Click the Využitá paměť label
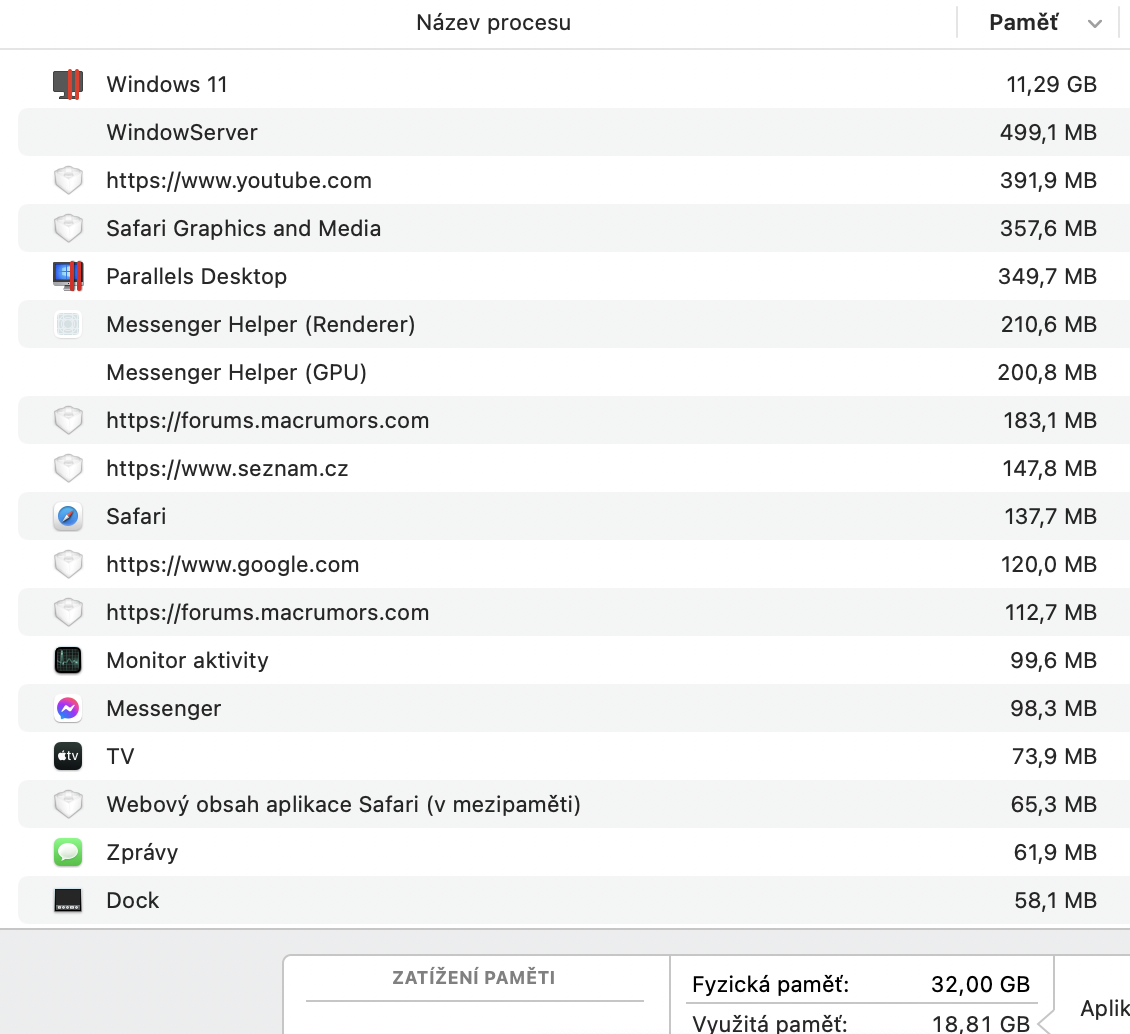1130x1034 pixels. 770,1023
